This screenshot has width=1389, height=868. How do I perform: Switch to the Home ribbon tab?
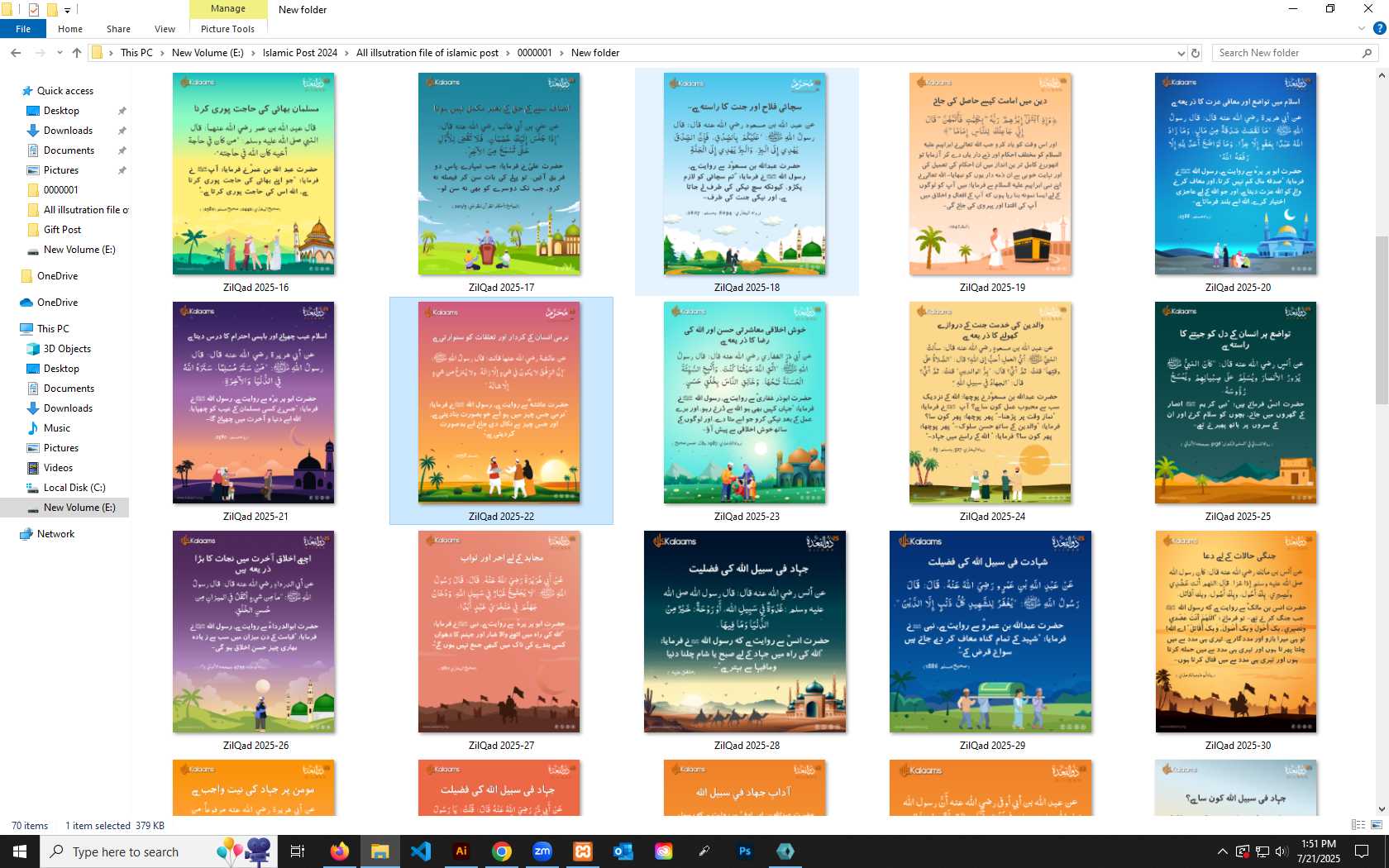pyautogui.click(x=70, y=29)
